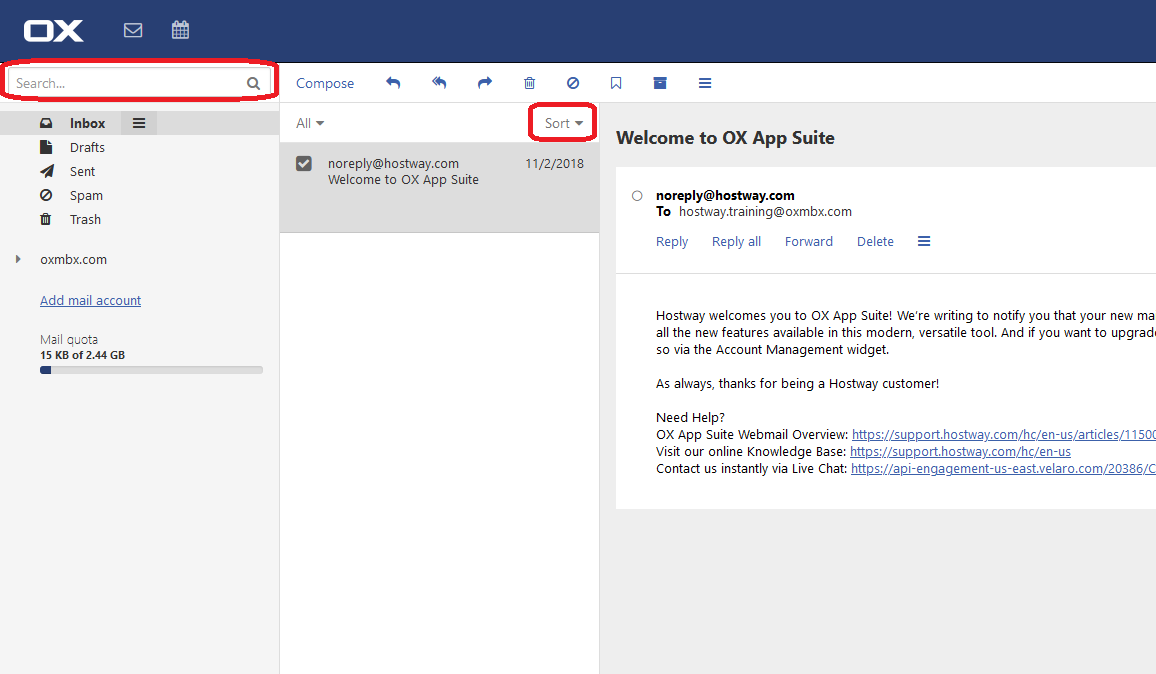Open the All filter dropdown

tap(310, 123)
